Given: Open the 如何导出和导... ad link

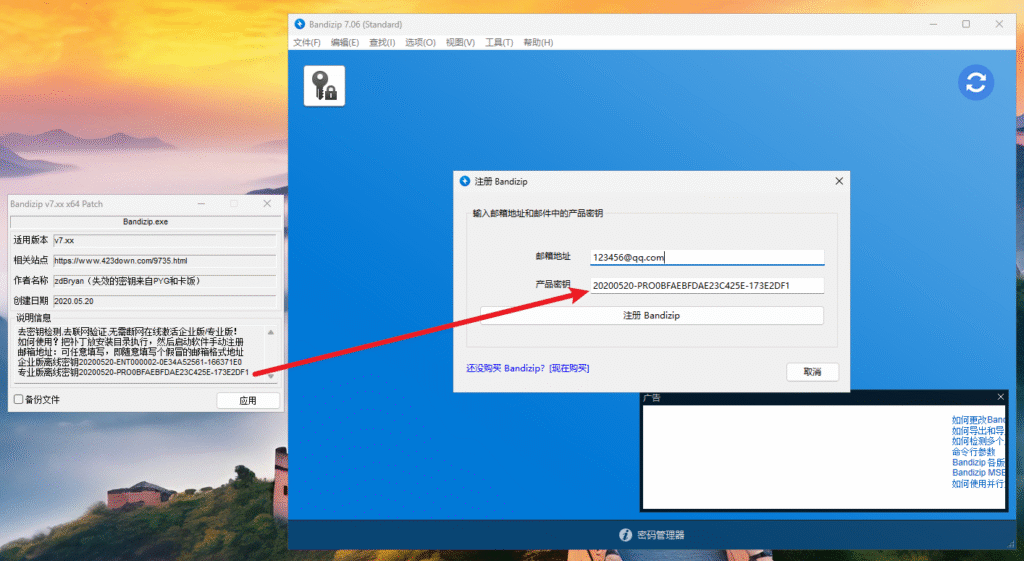Looking at the screenshot, I should point(978,430).
